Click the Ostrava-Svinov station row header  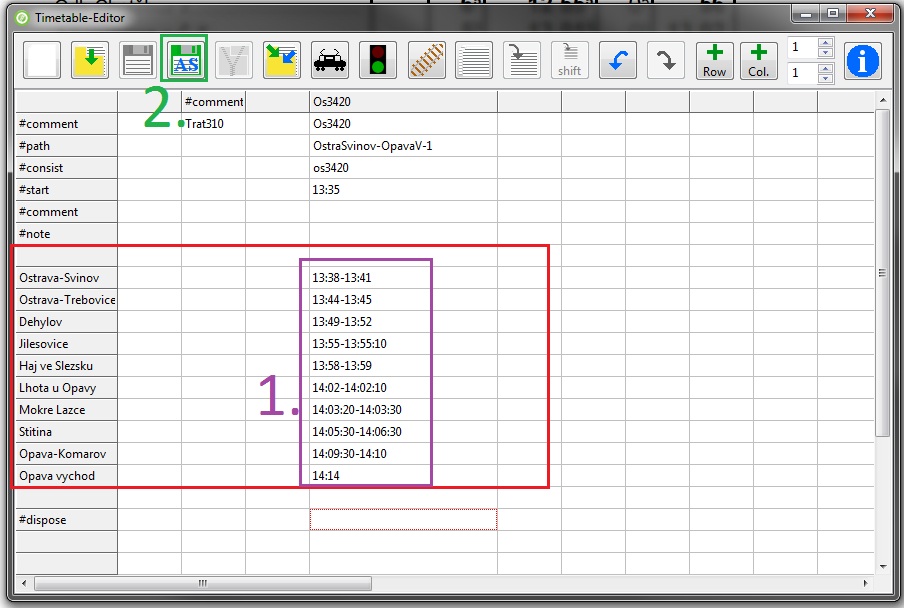click(x=66, y=278)
